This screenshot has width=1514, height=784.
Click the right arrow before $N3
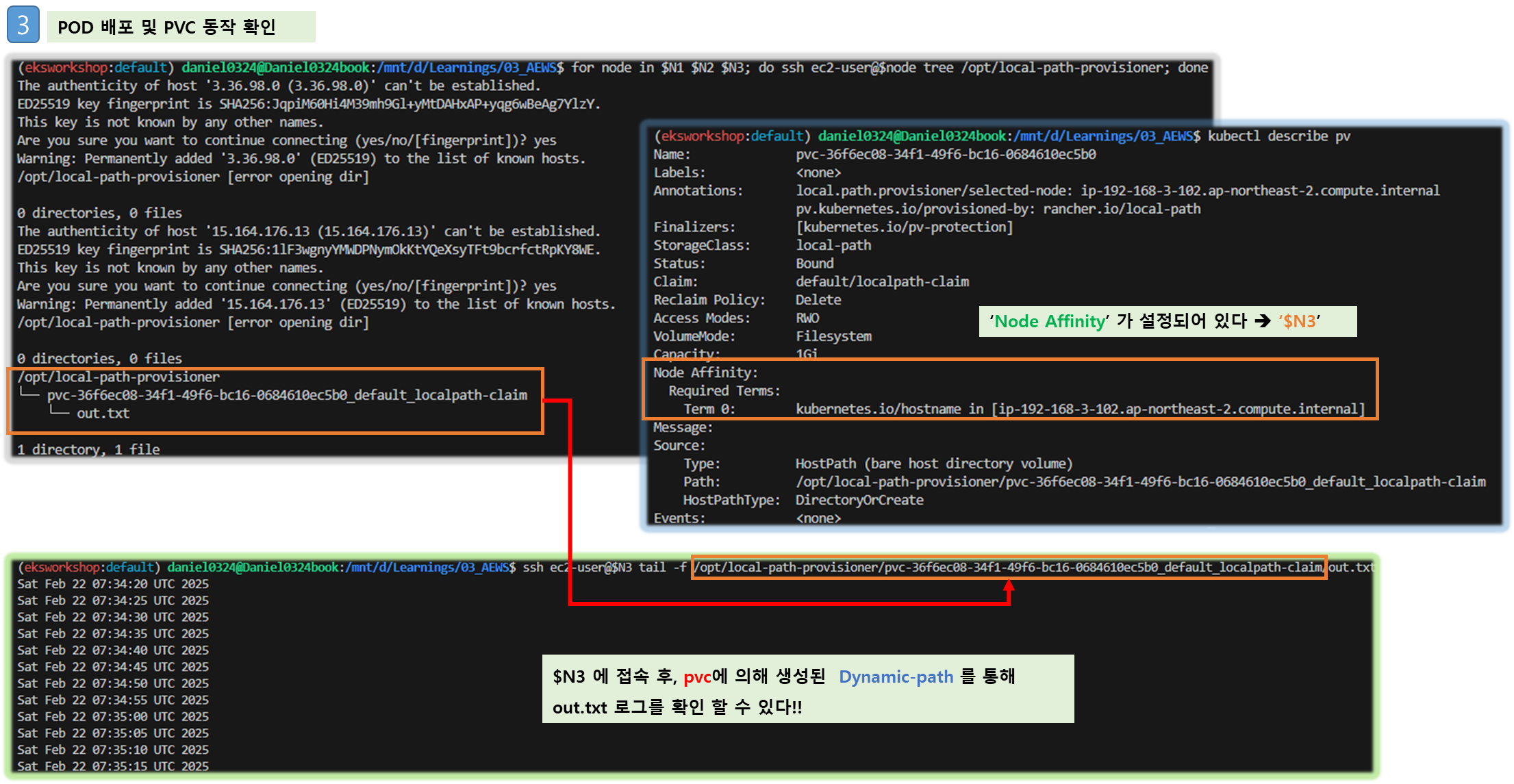pyautogui.click(x=1263, y=321)
